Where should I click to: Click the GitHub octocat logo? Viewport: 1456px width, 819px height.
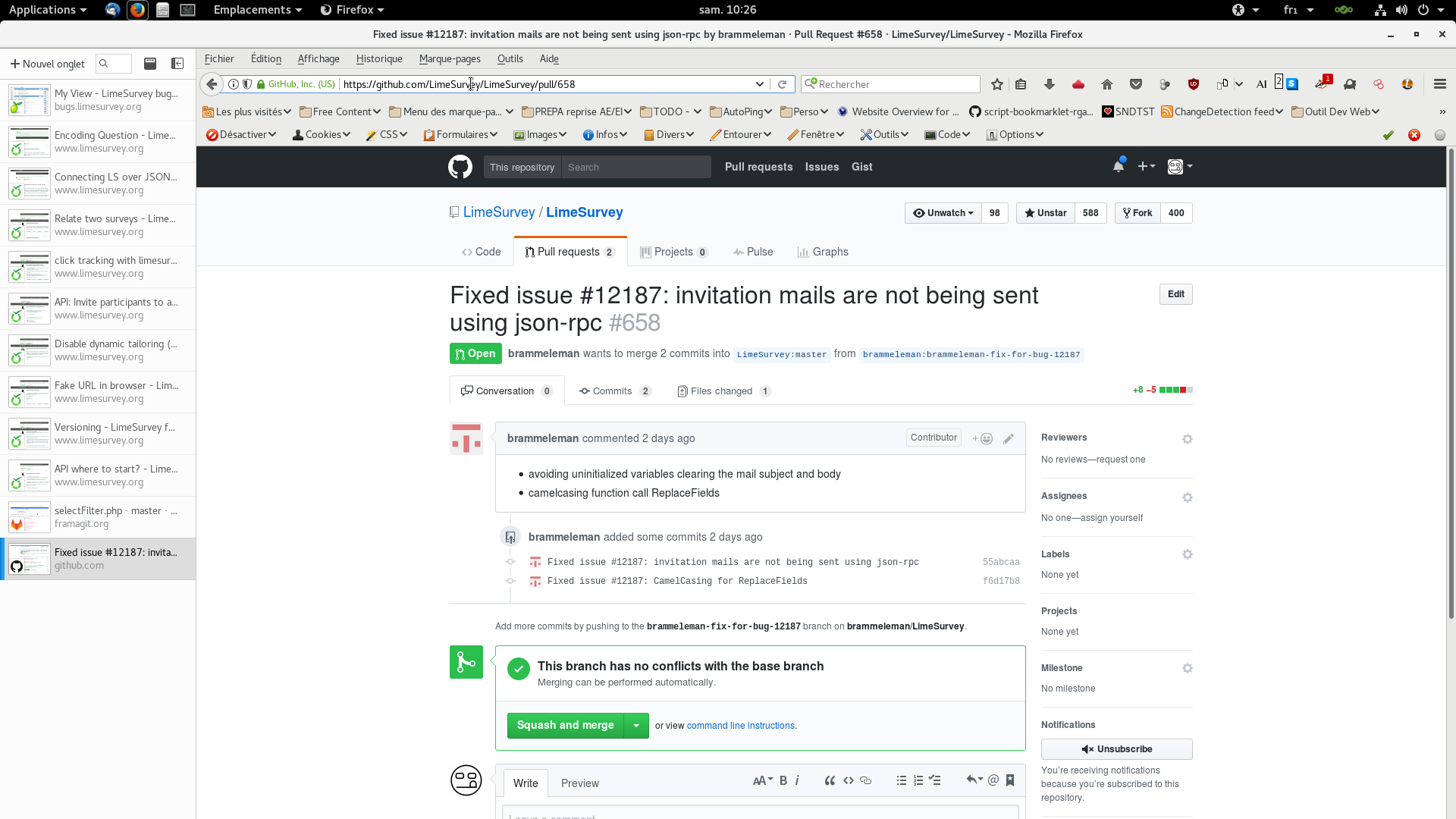460,167
